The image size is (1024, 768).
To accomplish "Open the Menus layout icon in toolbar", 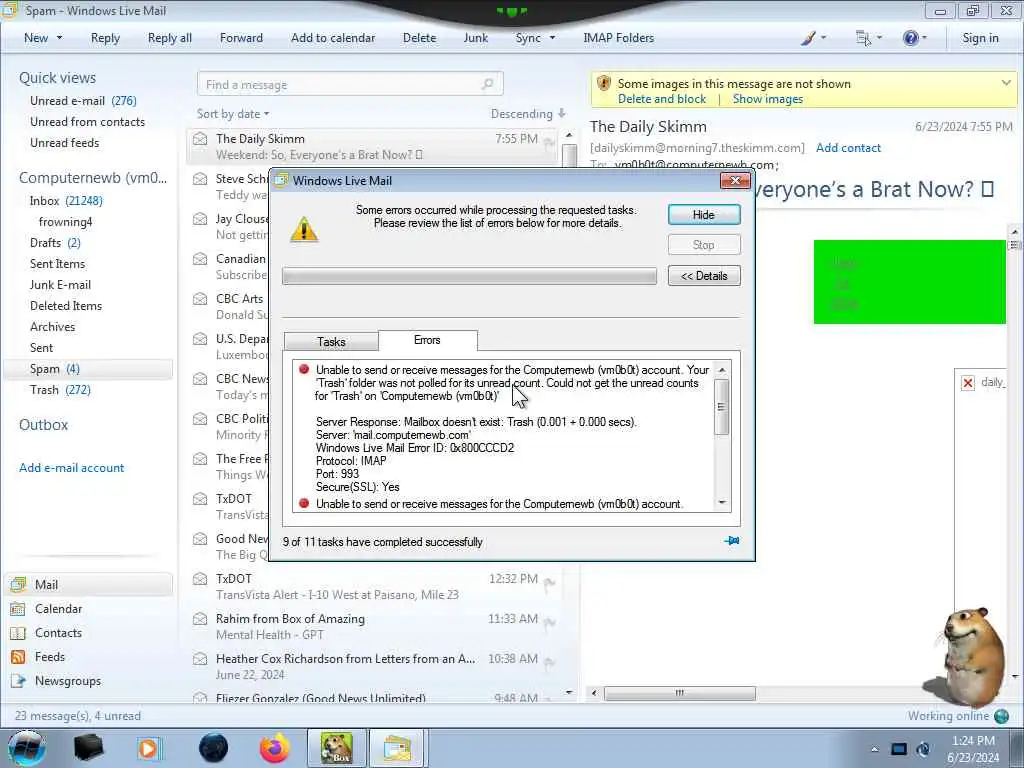I will click(x=863, y=38).
